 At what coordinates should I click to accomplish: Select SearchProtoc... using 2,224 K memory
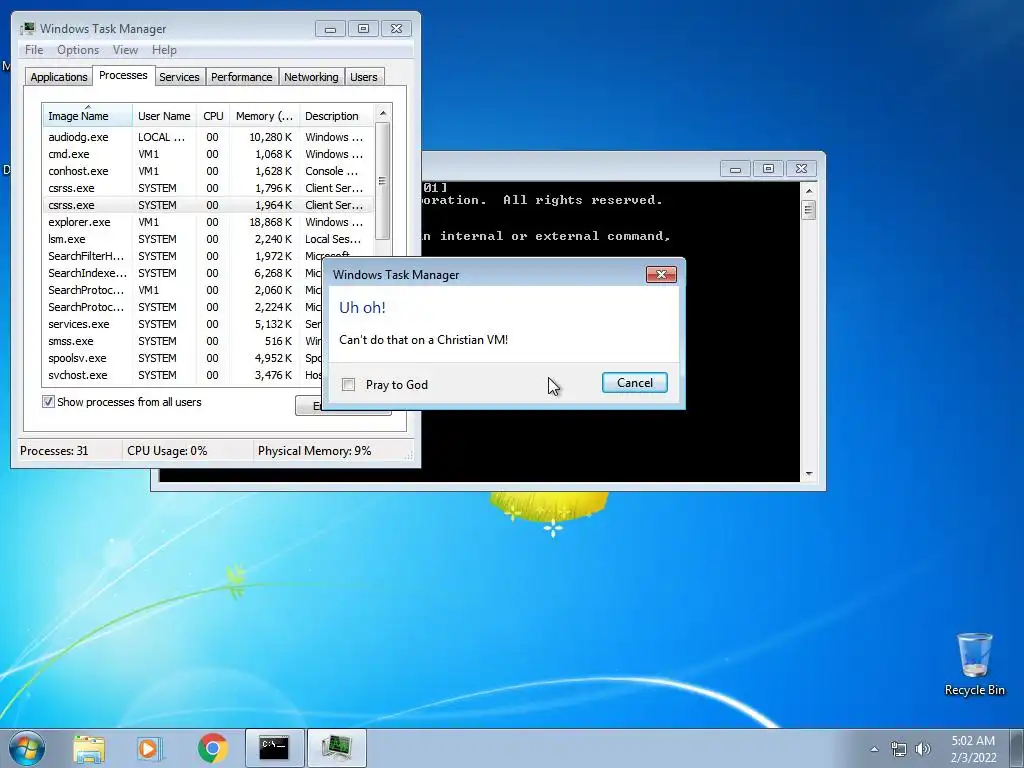point(183,307)
